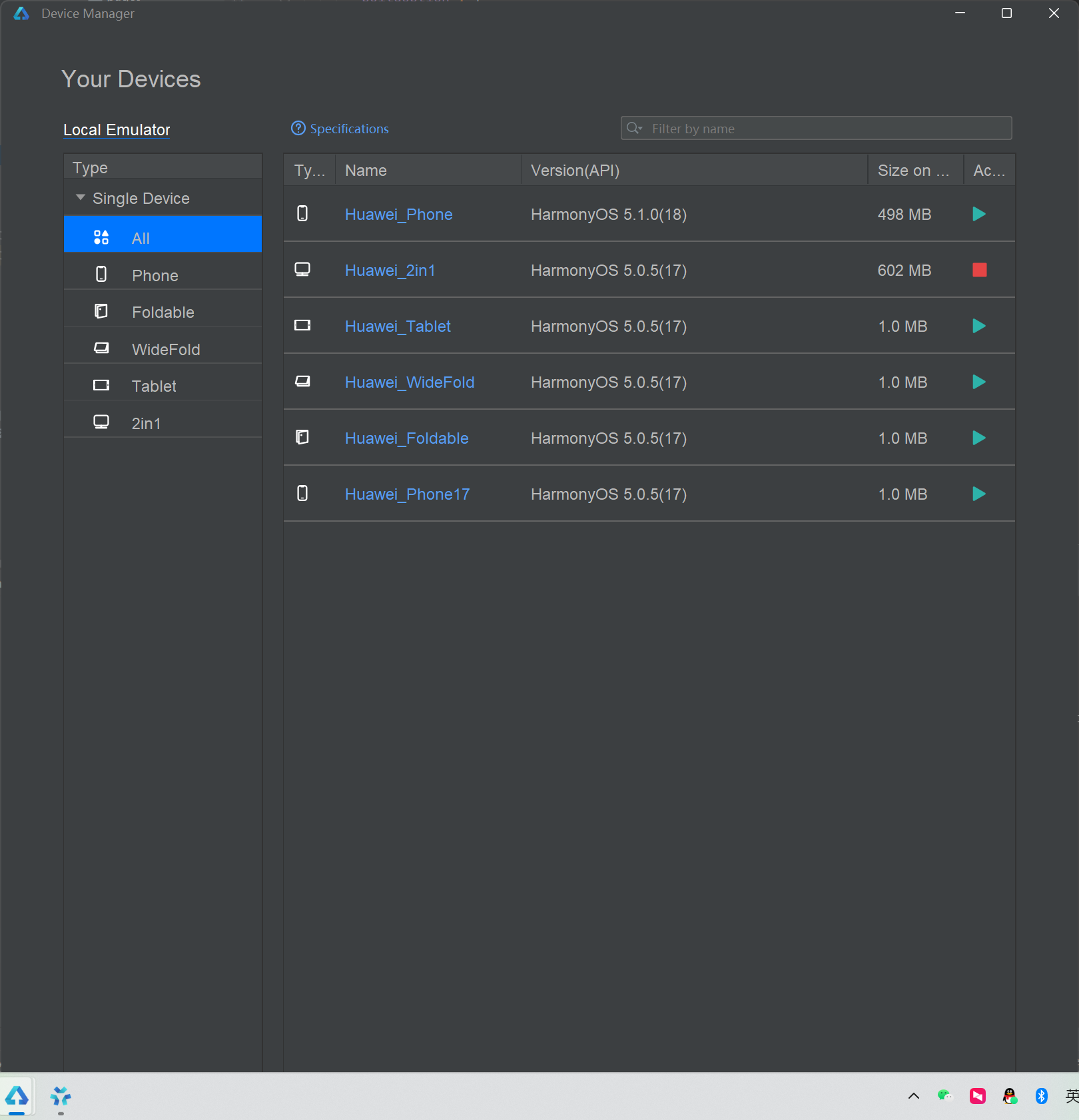The width and height of the screenshot is (1079, 1120).
Task: Click the tablet type icon for Huawei_Tablet
Action: point(302,325)
